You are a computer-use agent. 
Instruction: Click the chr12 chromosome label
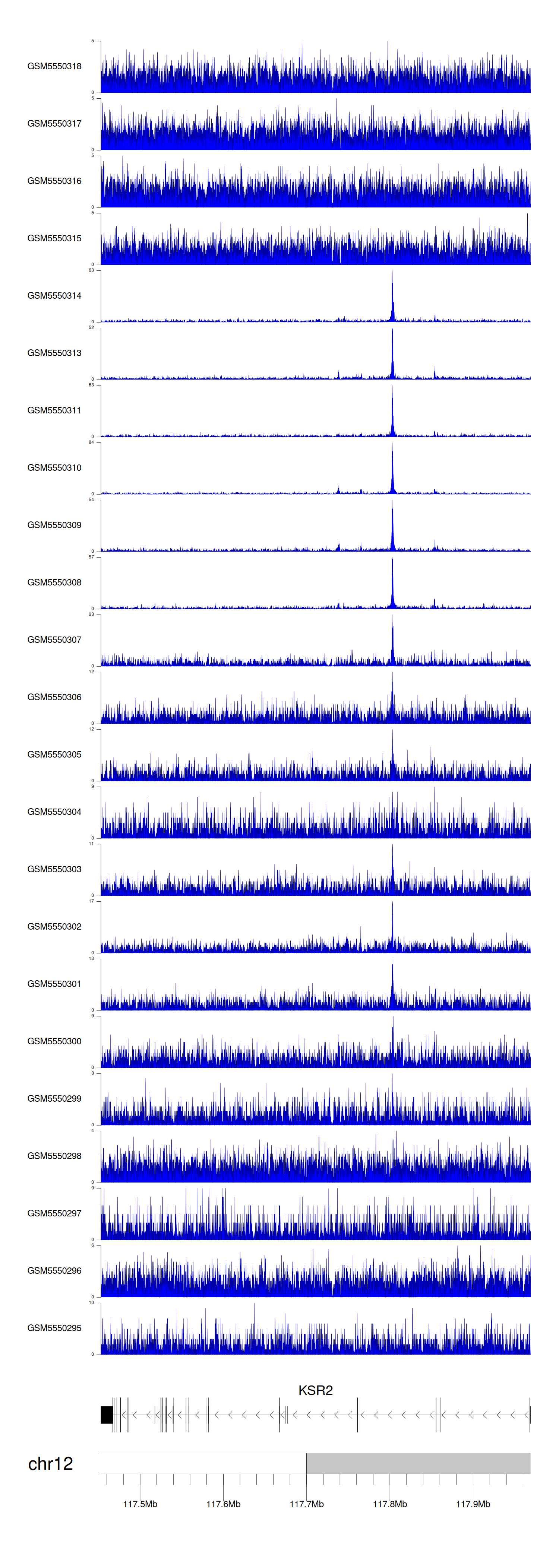(x=51, y=1463)
